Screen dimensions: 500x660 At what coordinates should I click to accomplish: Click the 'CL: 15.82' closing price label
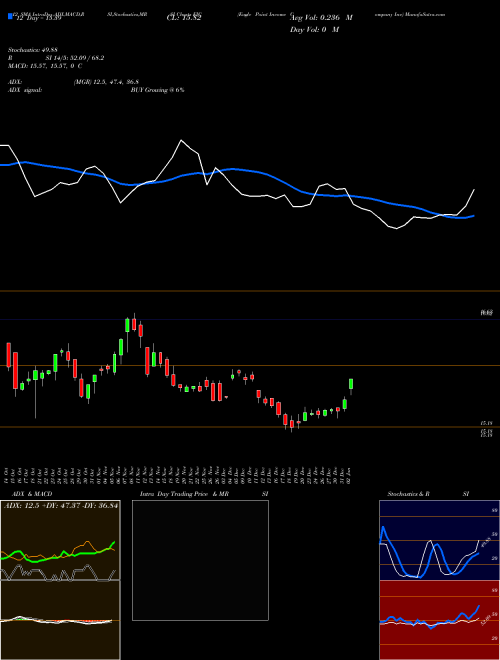pos(184,18)
